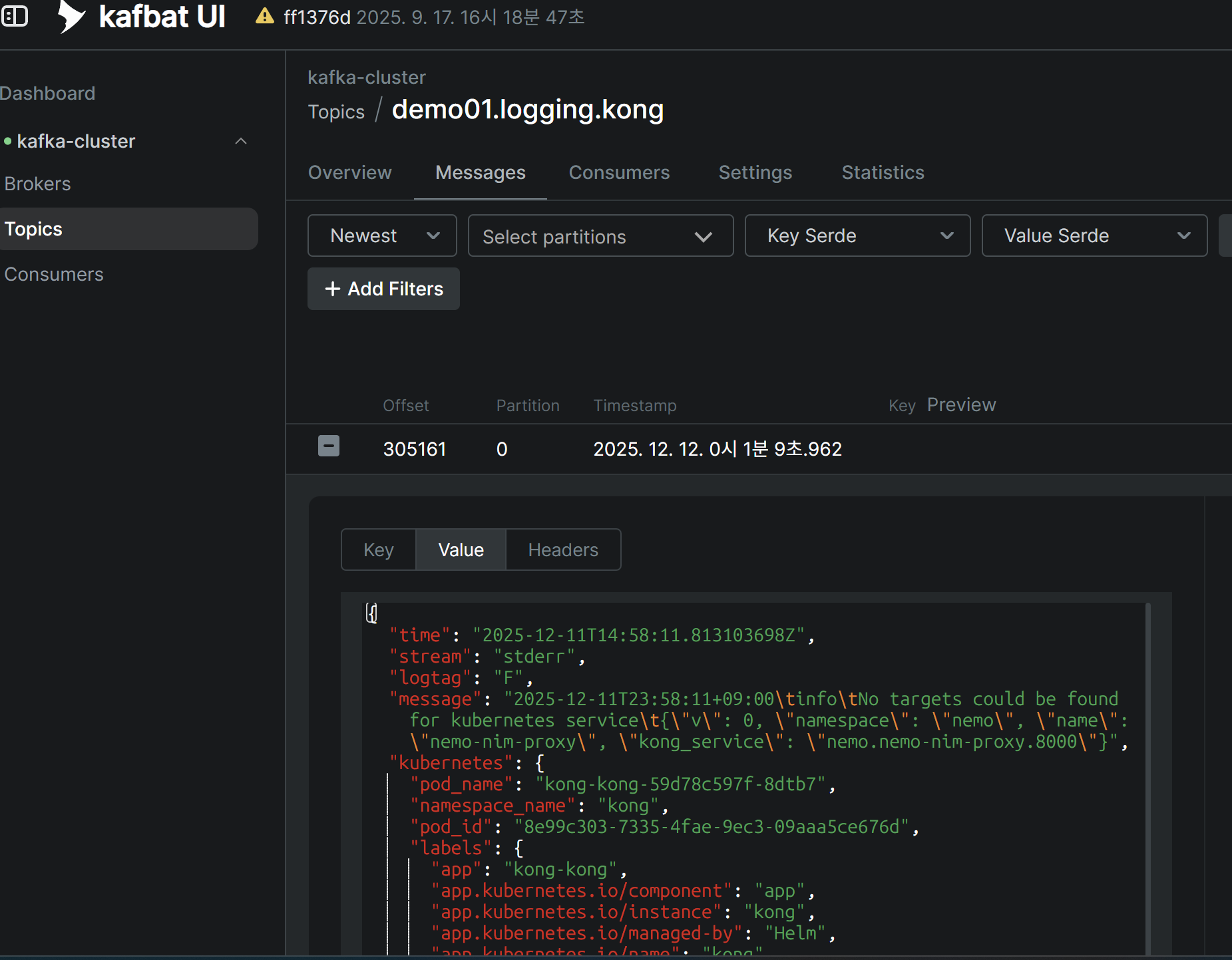The width and height of the screenshot is (1232, 960).
Task: Click the yellow warning triangle icon
Action: click(265, 17)
